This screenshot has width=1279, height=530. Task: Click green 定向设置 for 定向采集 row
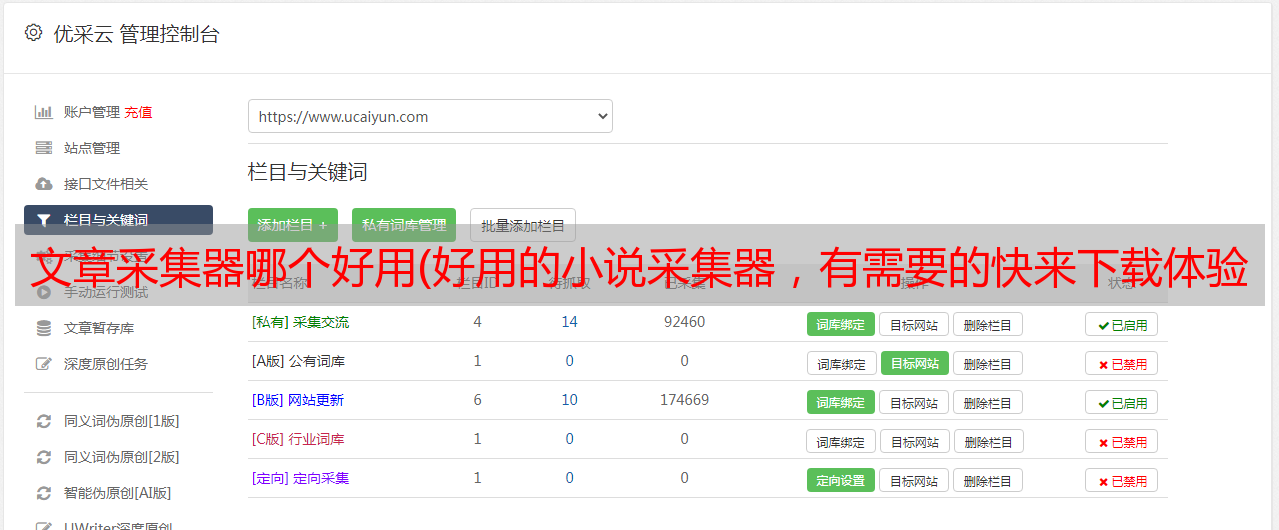coord(841,480)
